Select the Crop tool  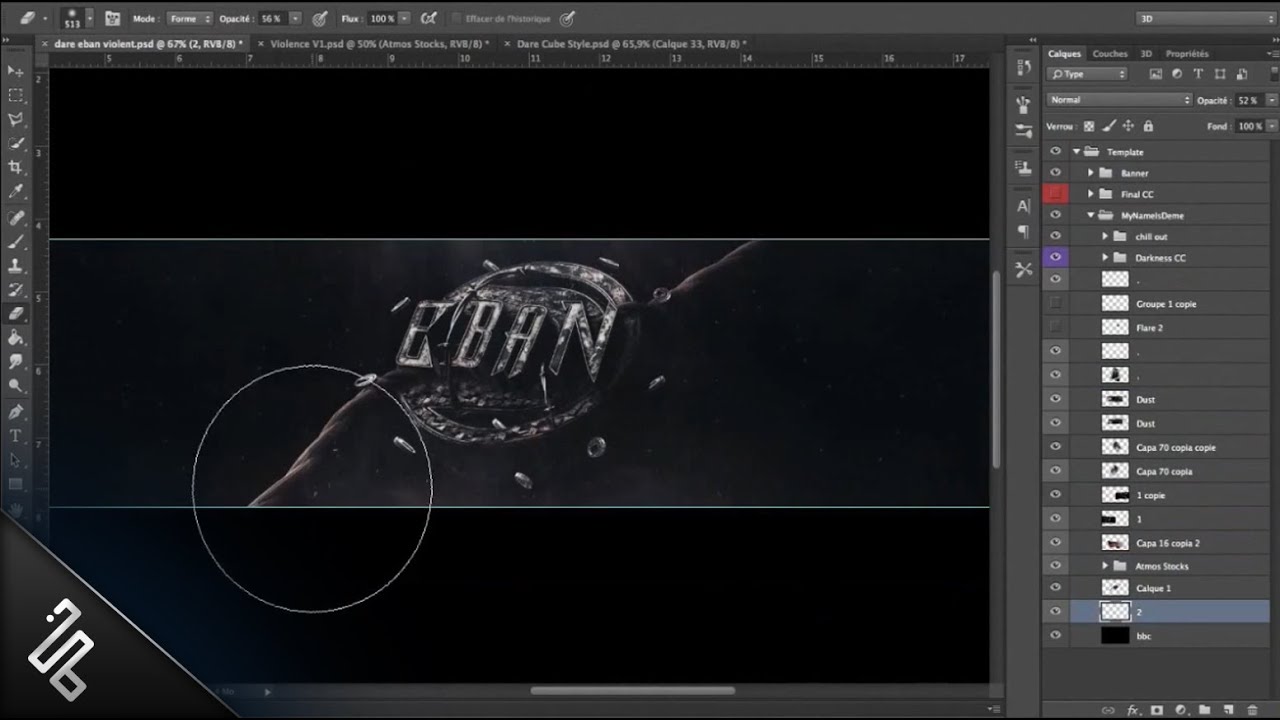[15, 167]
